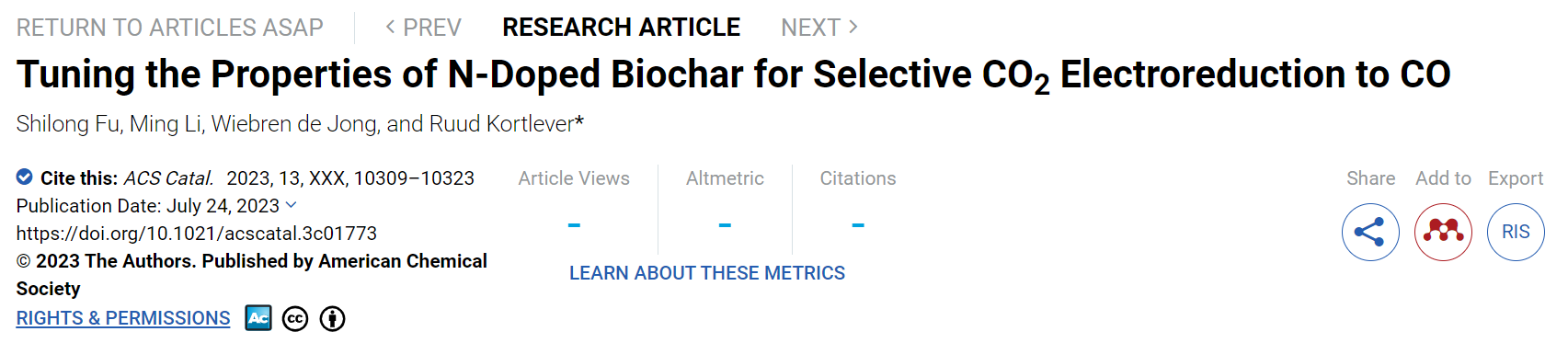1568x343 pixels.
Task: Open Learn About These Metrics link
Action: (707, 273)
